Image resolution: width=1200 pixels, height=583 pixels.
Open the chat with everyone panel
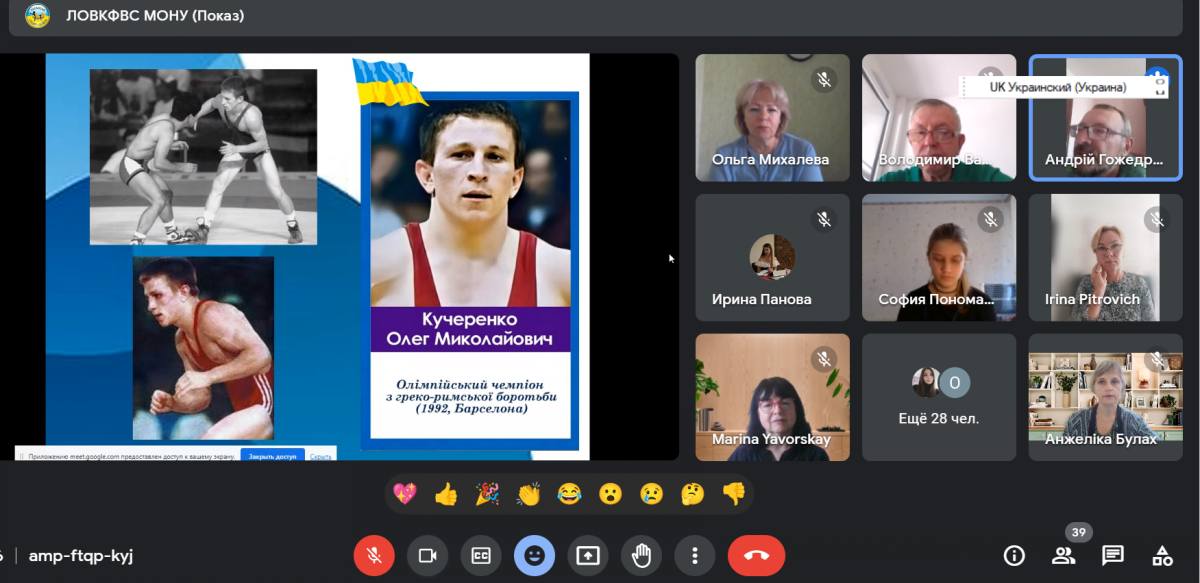click(1112, 555)
